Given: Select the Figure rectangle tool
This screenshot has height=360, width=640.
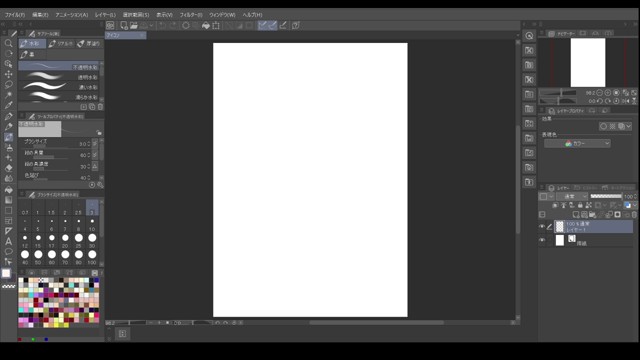Looking at the screenshot, I should tap(8, 210).
